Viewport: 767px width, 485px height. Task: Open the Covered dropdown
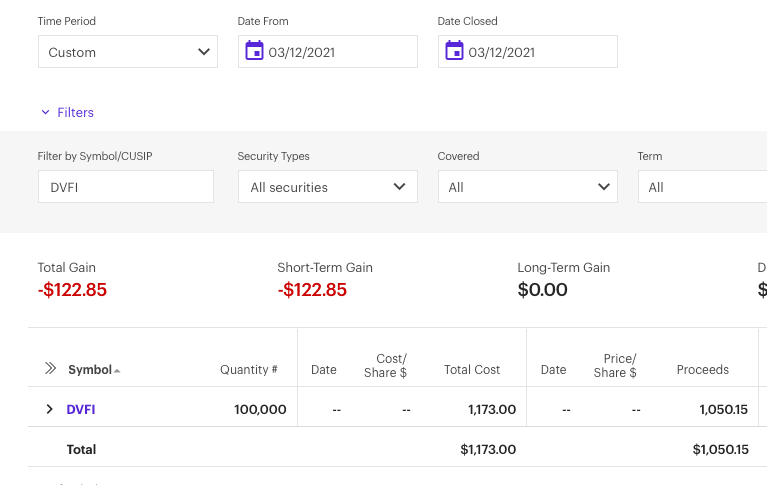point(527,187)
